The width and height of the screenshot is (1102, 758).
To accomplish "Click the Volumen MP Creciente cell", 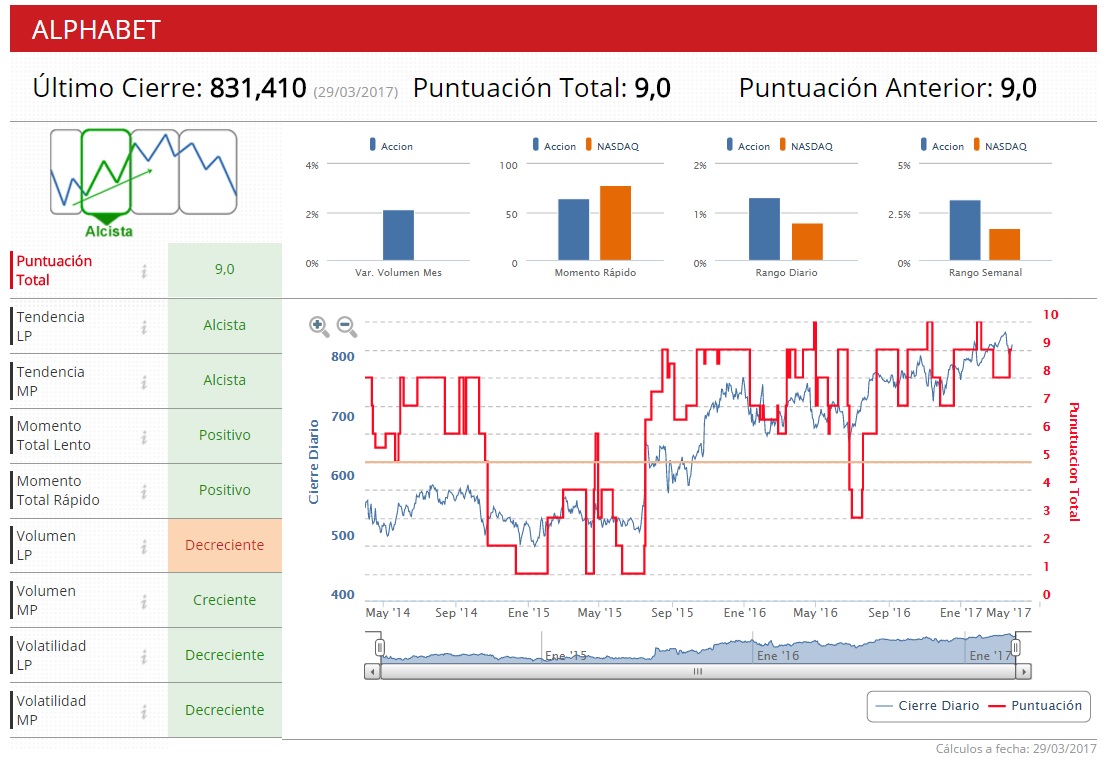I will (225, 601).
